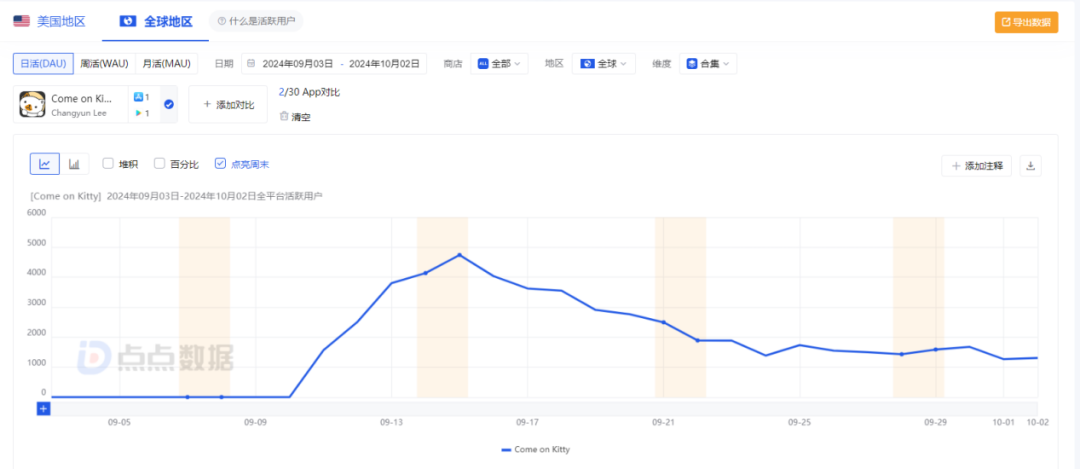Open the 维度 dimension dropdown

[x=708, y=63]
